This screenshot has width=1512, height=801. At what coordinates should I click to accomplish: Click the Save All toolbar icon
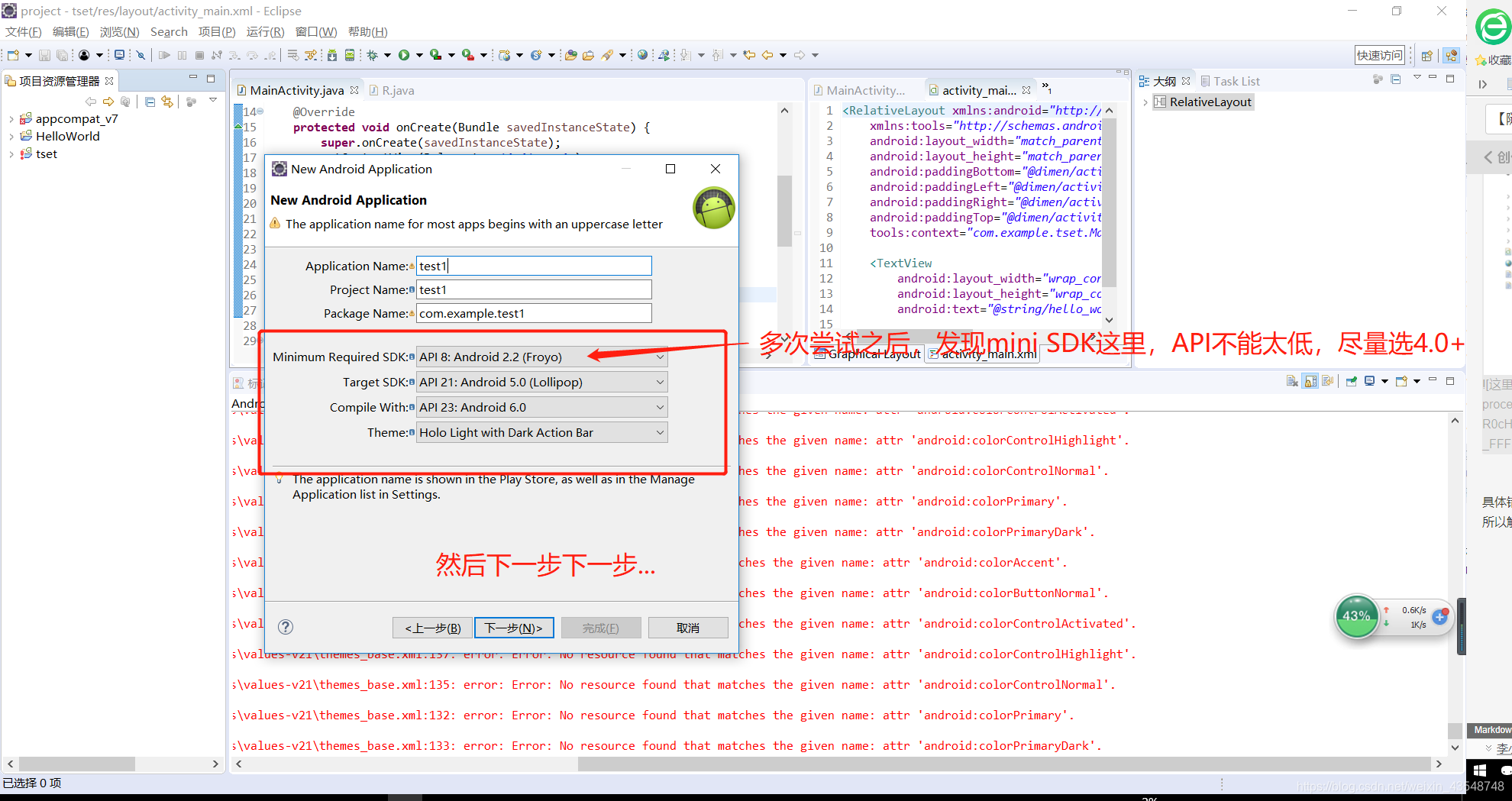tap(62, 55)
